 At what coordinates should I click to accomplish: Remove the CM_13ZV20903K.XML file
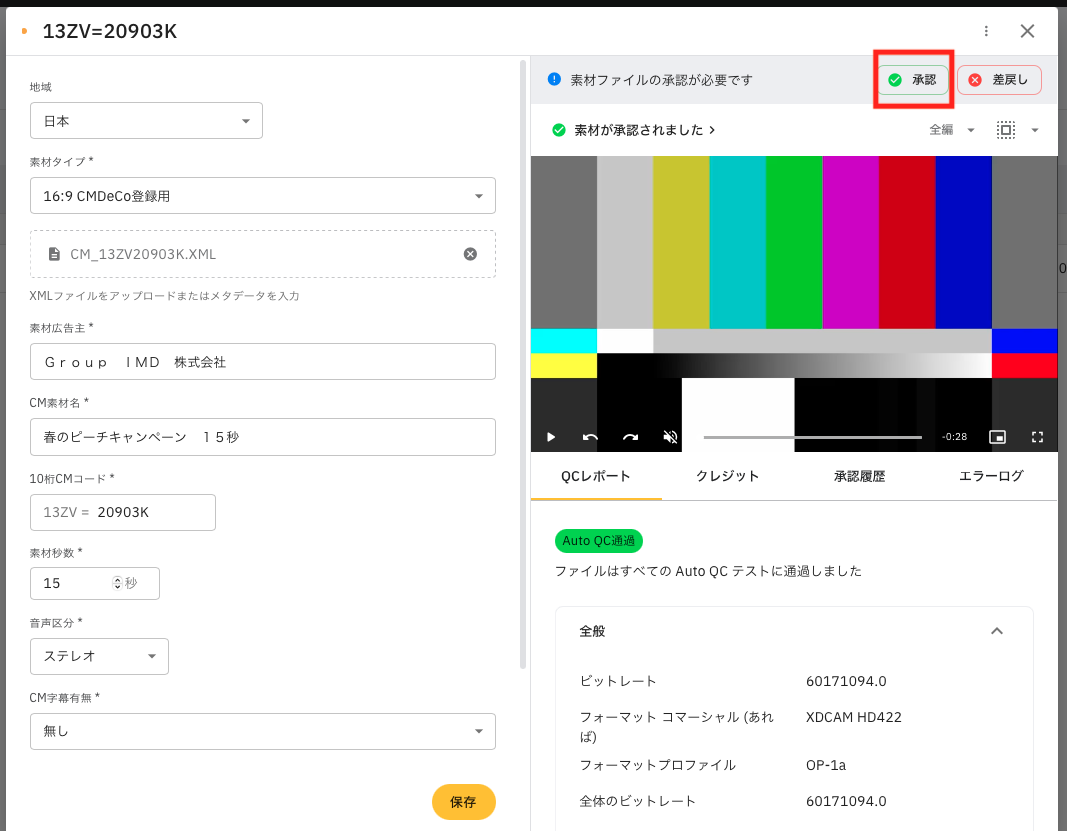point(470,254)
